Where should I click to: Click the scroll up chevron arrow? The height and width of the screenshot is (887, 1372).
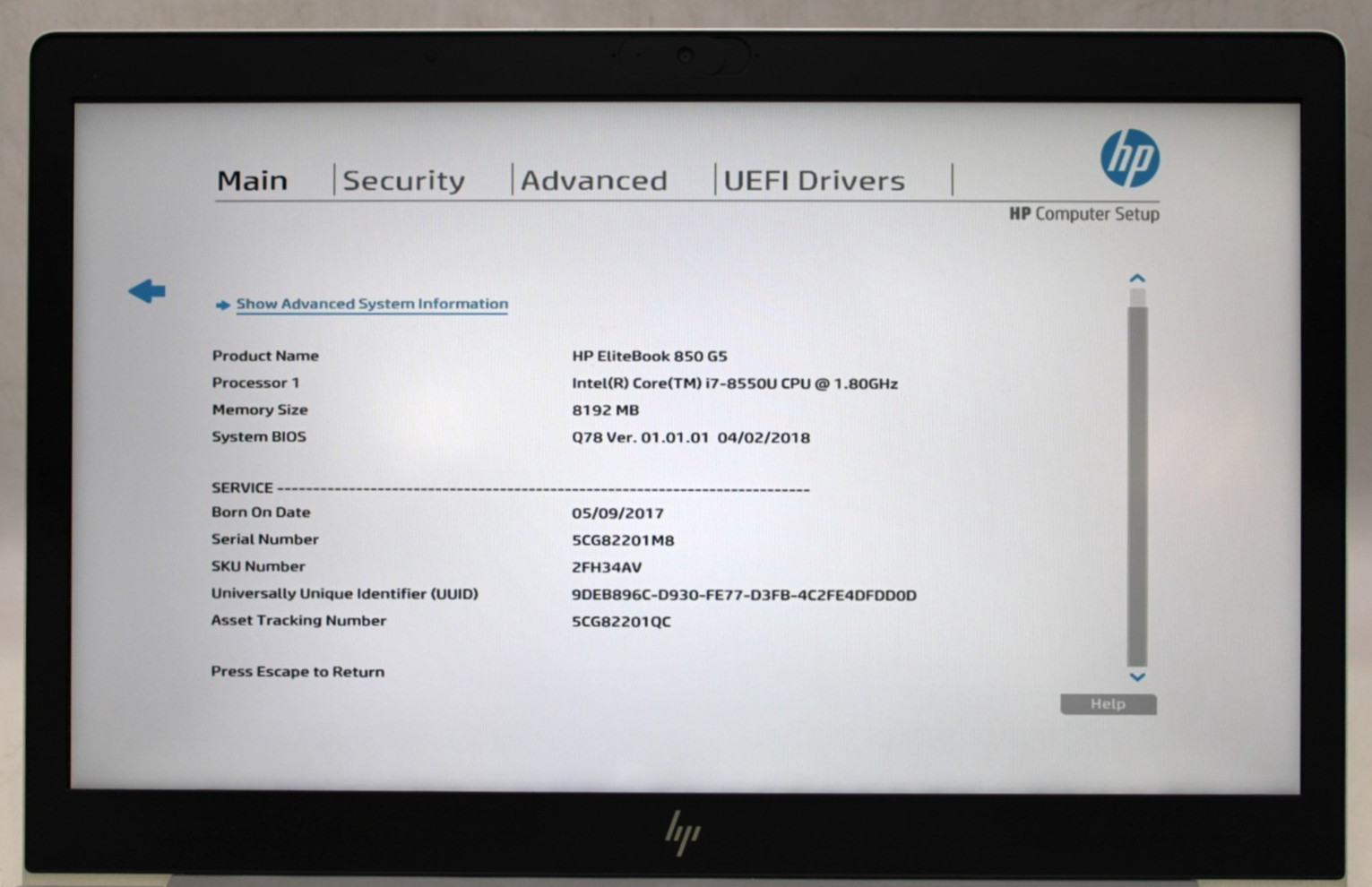[1137, 279]
